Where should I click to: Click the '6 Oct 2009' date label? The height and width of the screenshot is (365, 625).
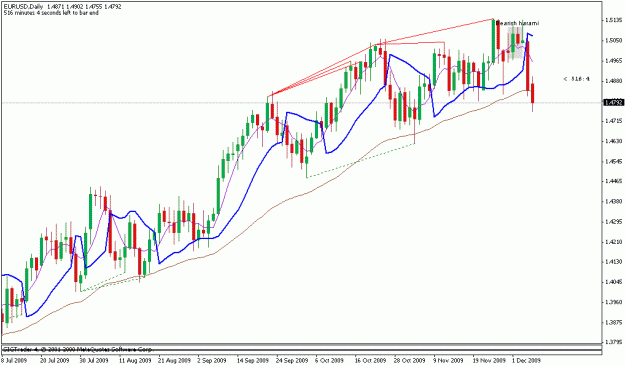pos(329,360)
